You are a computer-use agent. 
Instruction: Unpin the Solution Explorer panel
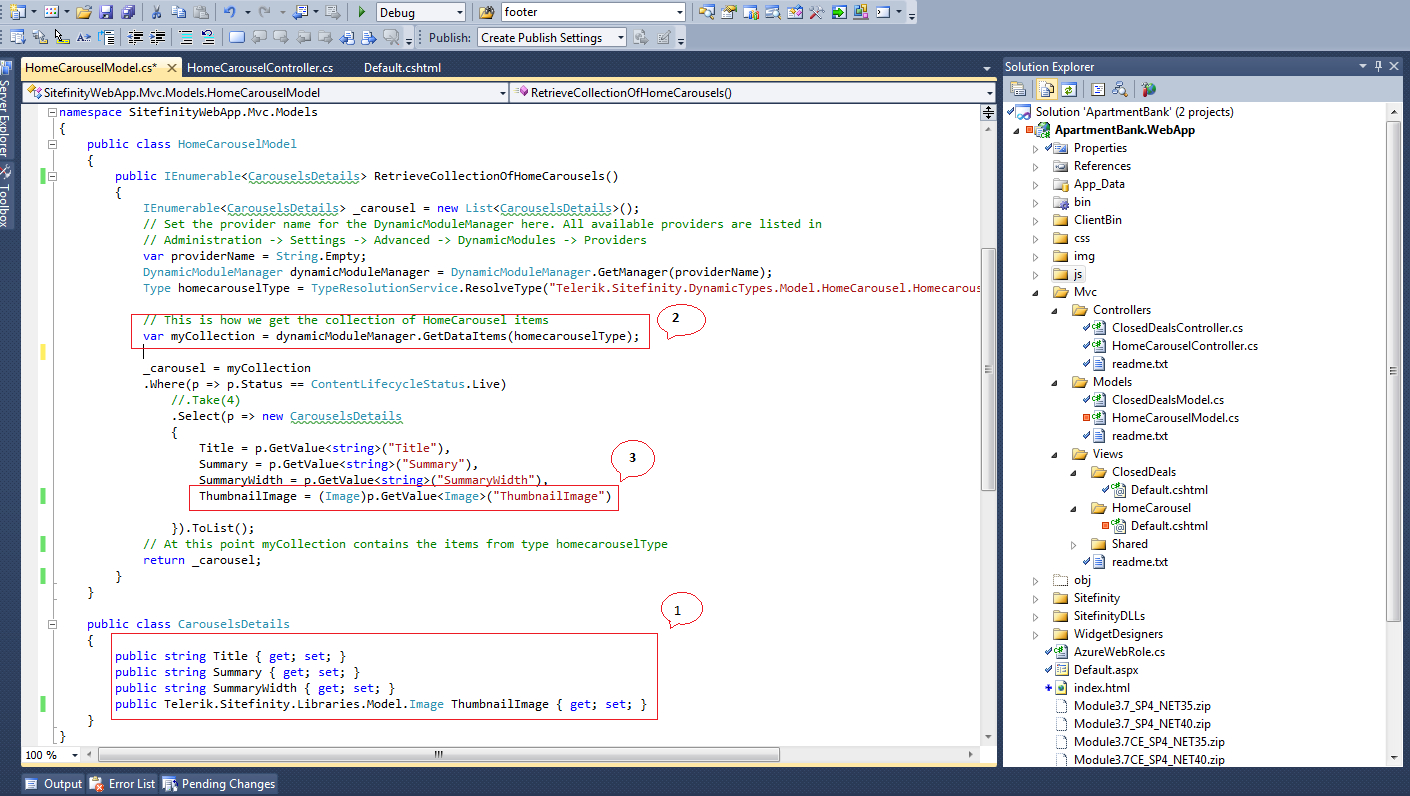1379,66
